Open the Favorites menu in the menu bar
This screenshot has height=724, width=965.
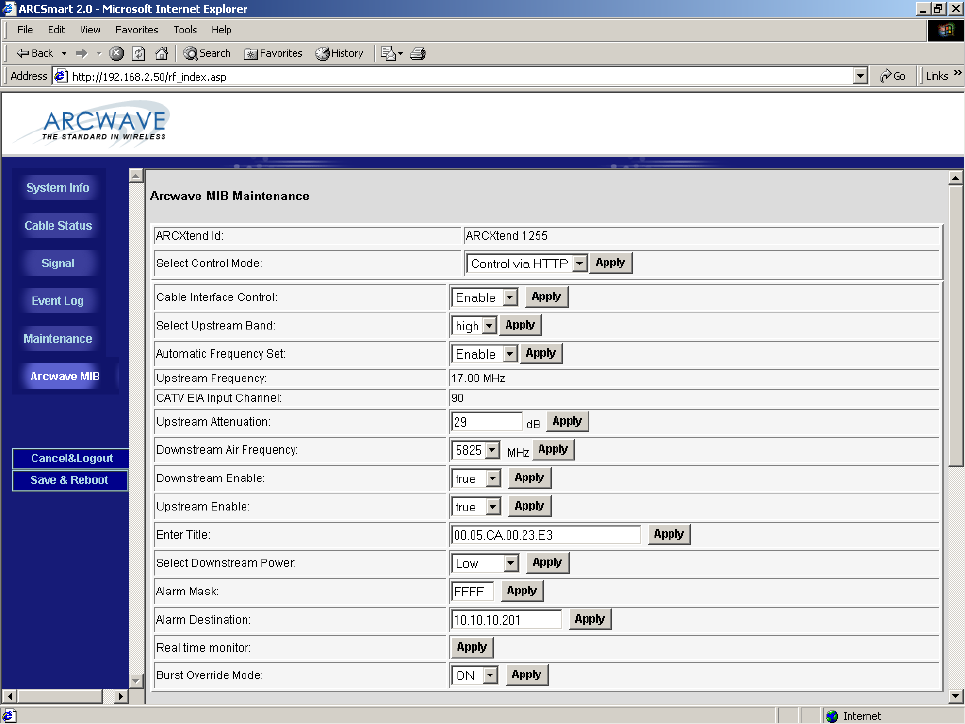(137, 30)
